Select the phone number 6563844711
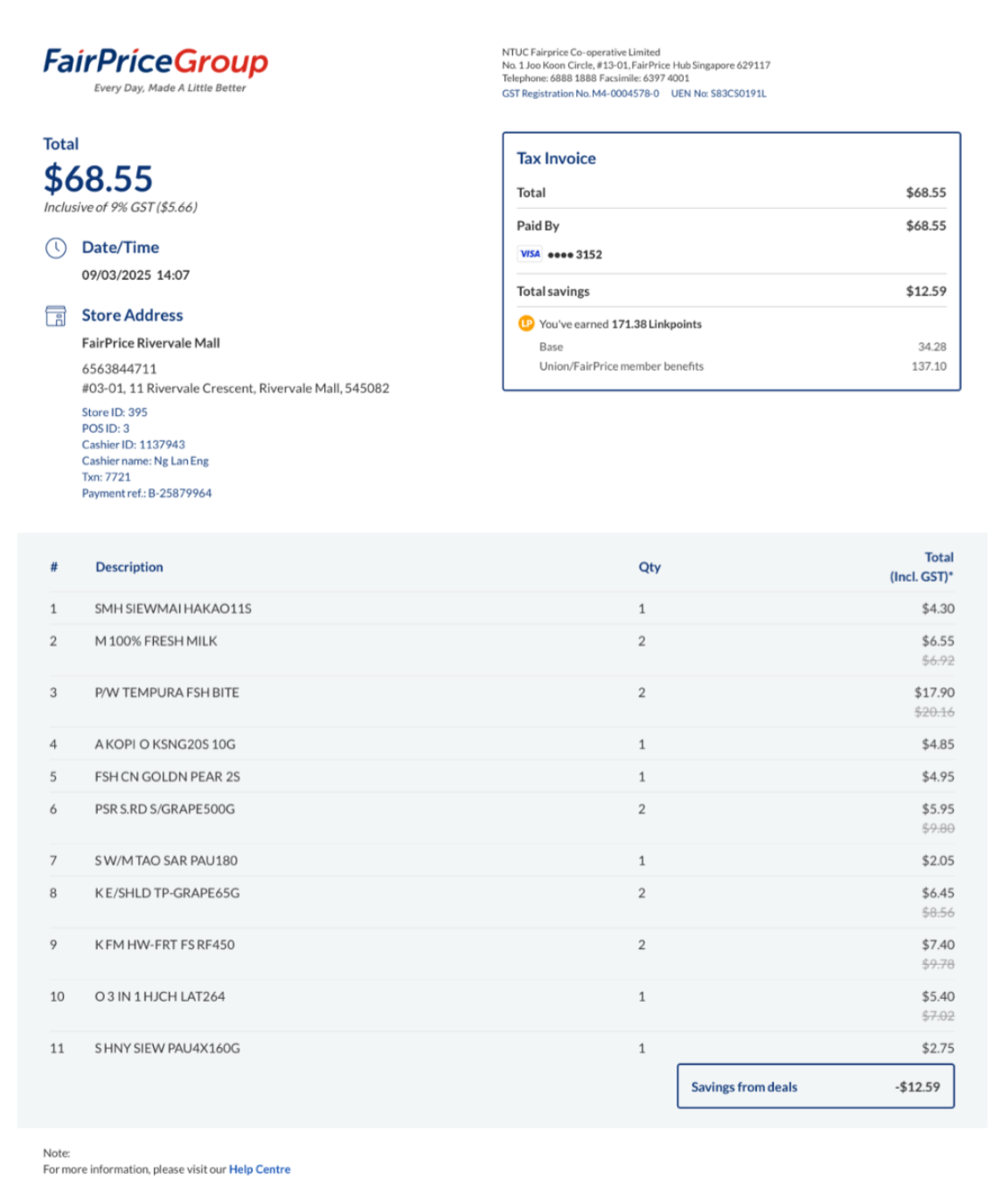1008x1200 pixels. 119,369
